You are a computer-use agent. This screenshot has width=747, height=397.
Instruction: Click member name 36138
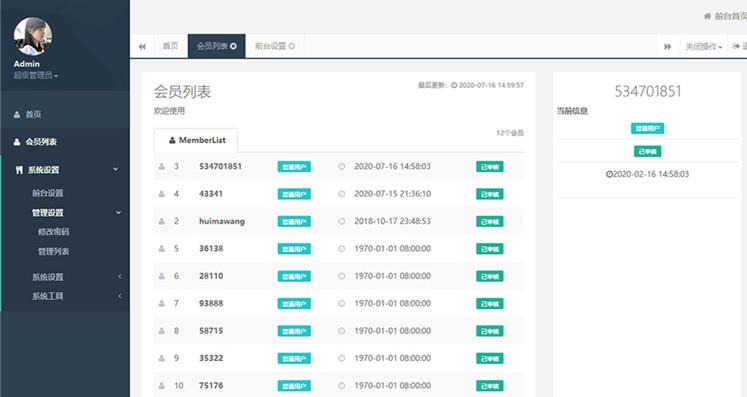click(211, 249)
